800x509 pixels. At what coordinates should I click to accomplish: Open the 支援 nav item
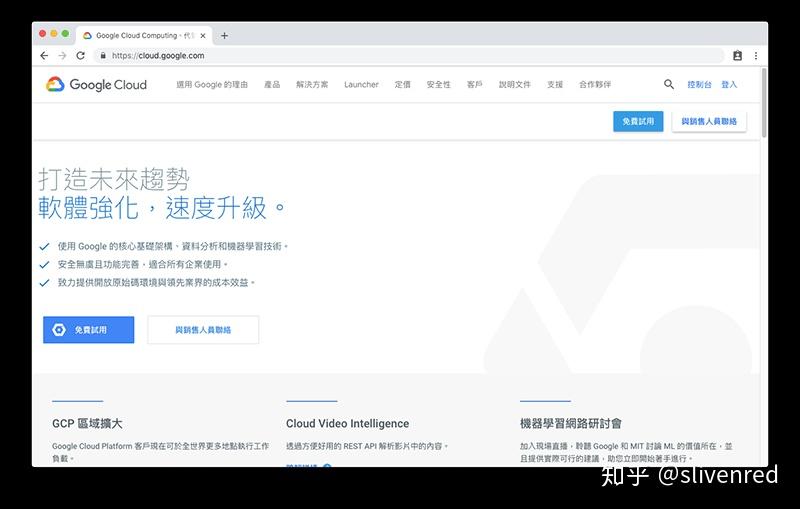point(555,85)
